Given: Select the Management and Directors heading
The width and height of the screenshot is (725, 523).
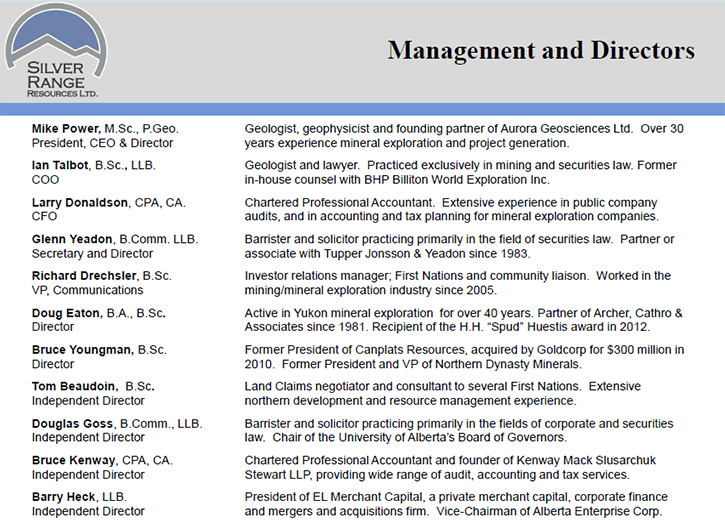Looking at the screenshot, I should (541, 50).
